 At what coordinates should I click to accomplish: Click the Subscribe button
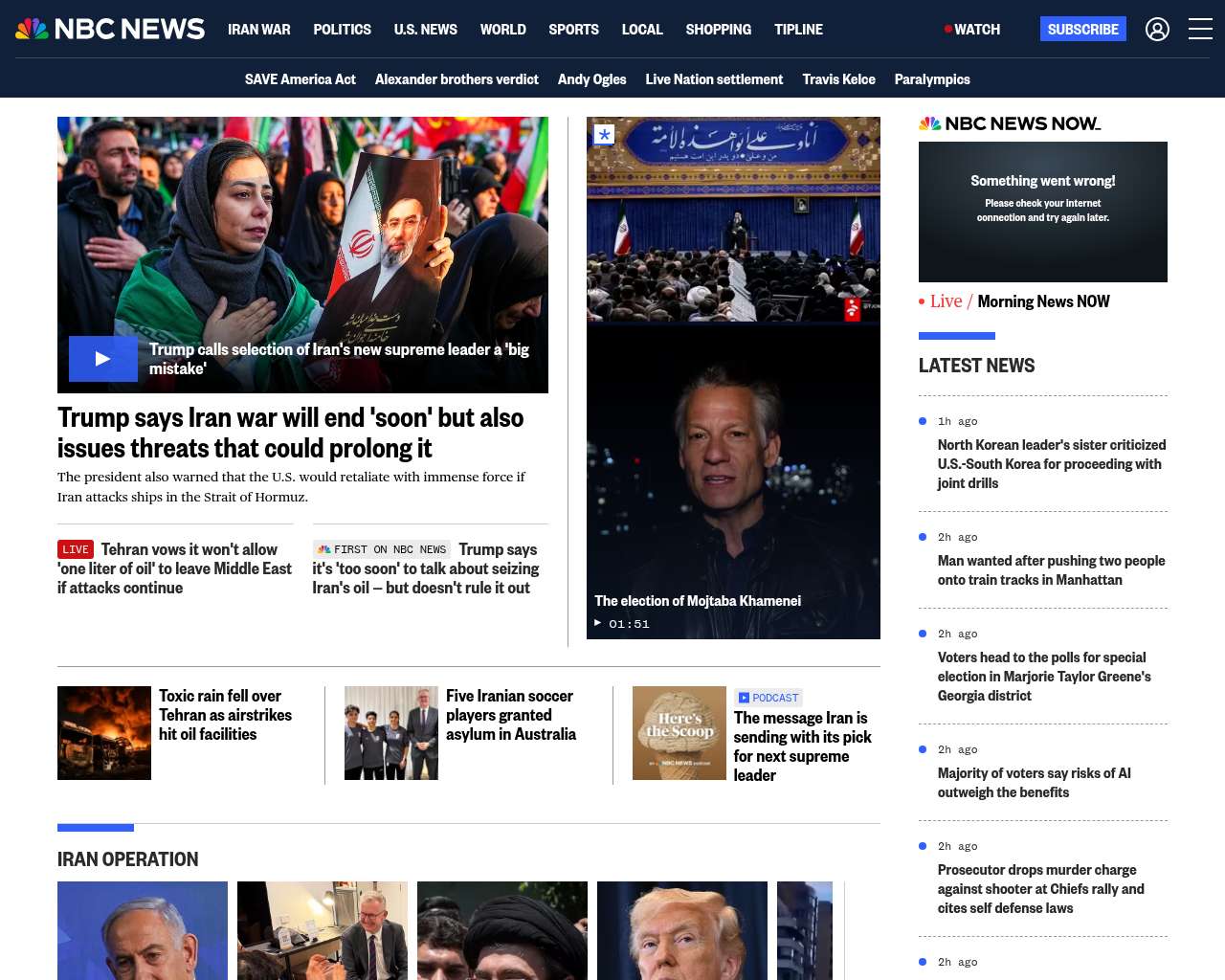(x=1082, y=30)
